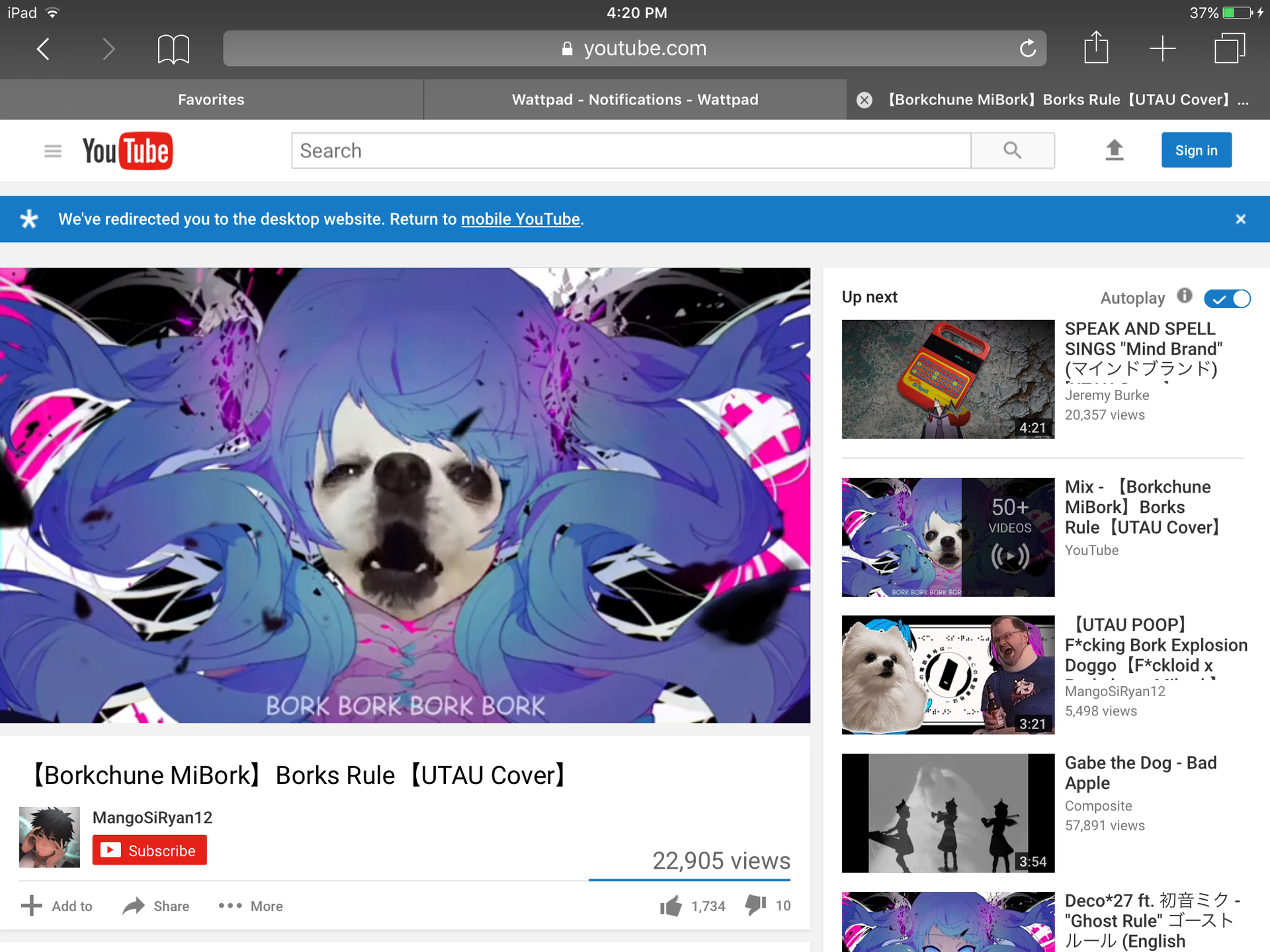Open MangoSiRyan12 channel avatar

(50, 837)
